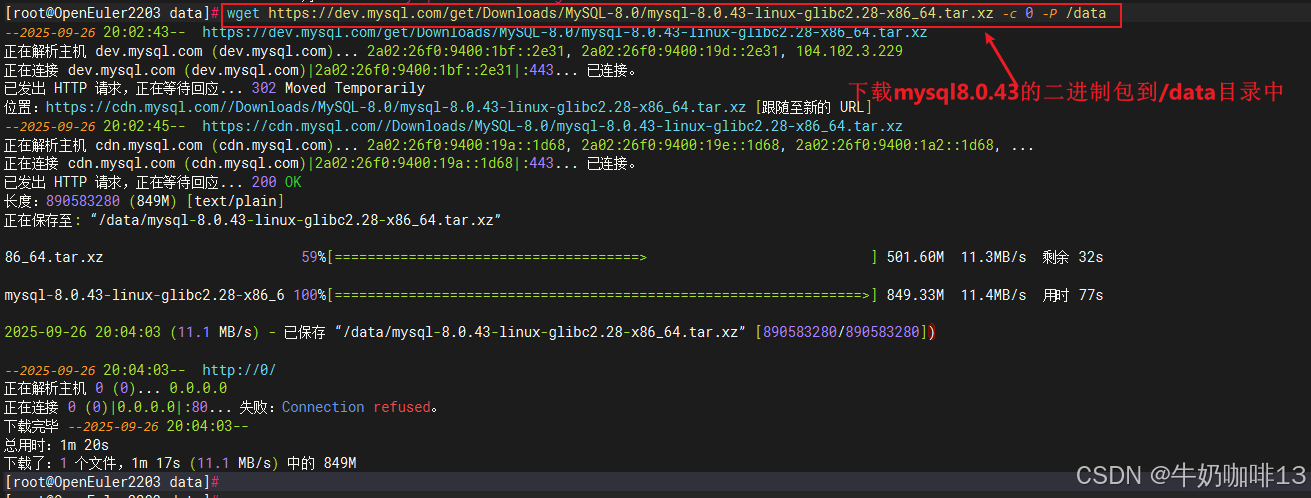This screenshot has width=1311, height=498.
Task: Click the 59% download progress bar
Action: [602, 257]
